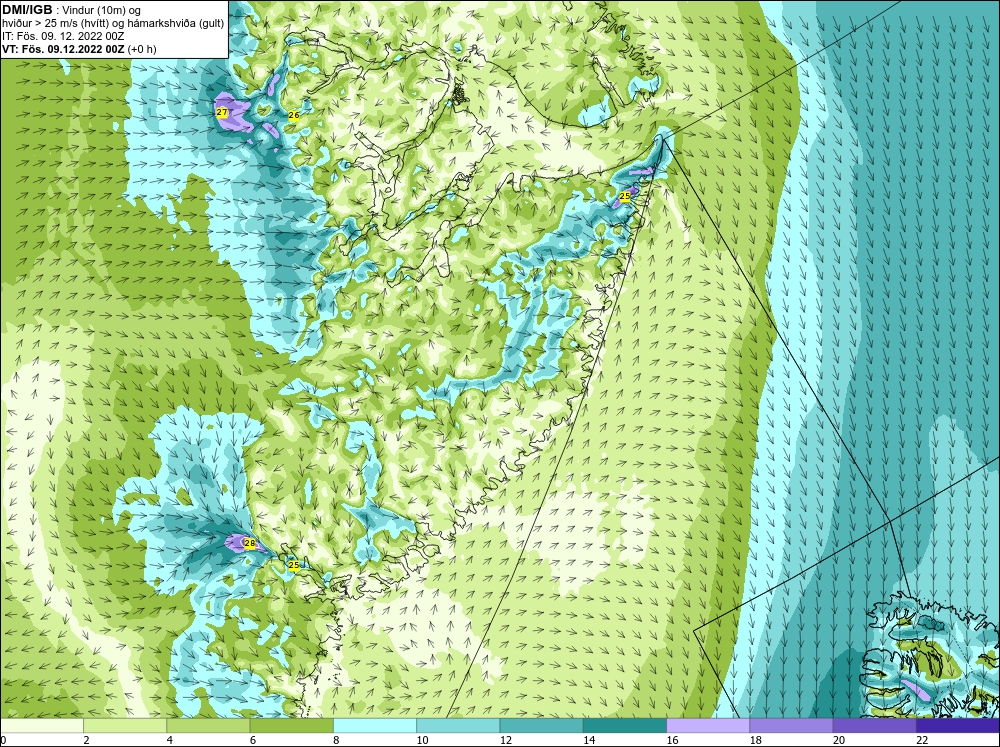Click the legend scale value 6

(x=253, y=740)
